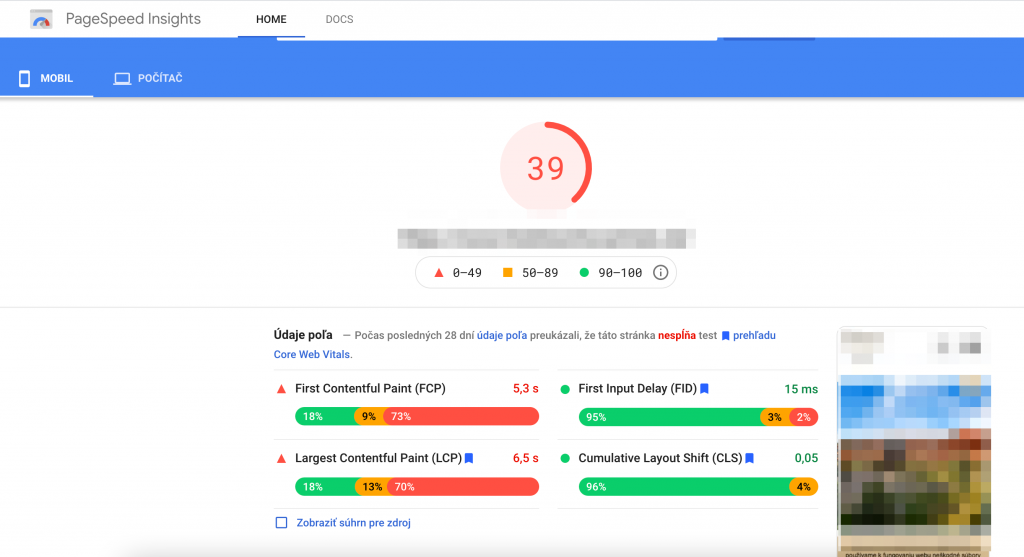
Task: Click the bookmark icon after Largest Contentful Paint (LCP)
Action: [x=469, y=458]
